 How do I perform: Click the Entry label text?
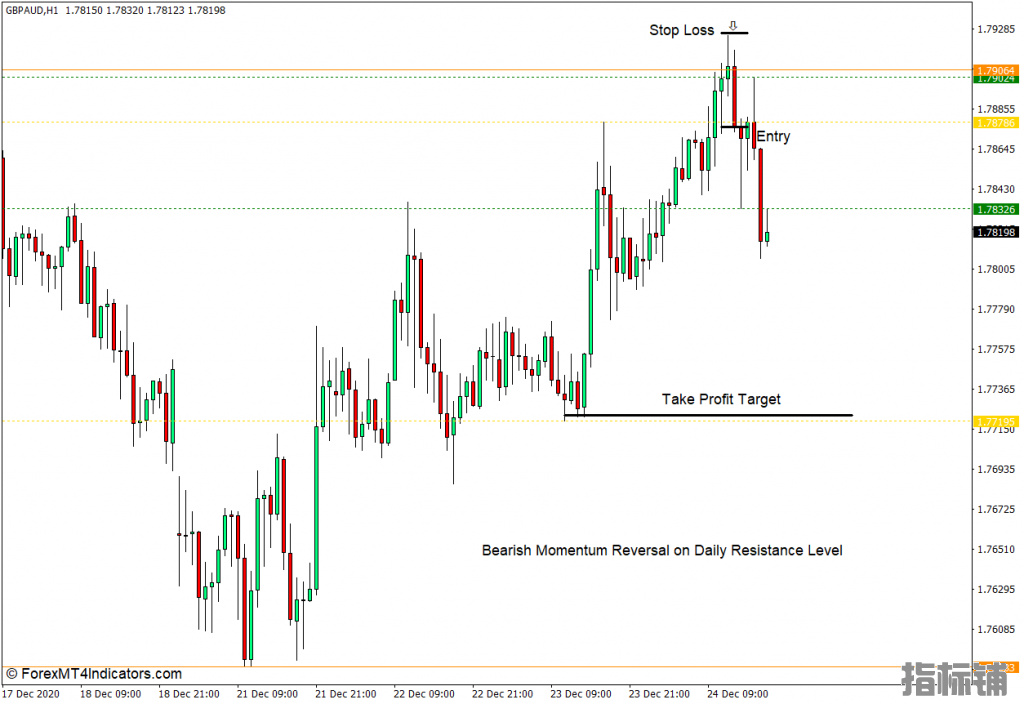coord(773,136)
